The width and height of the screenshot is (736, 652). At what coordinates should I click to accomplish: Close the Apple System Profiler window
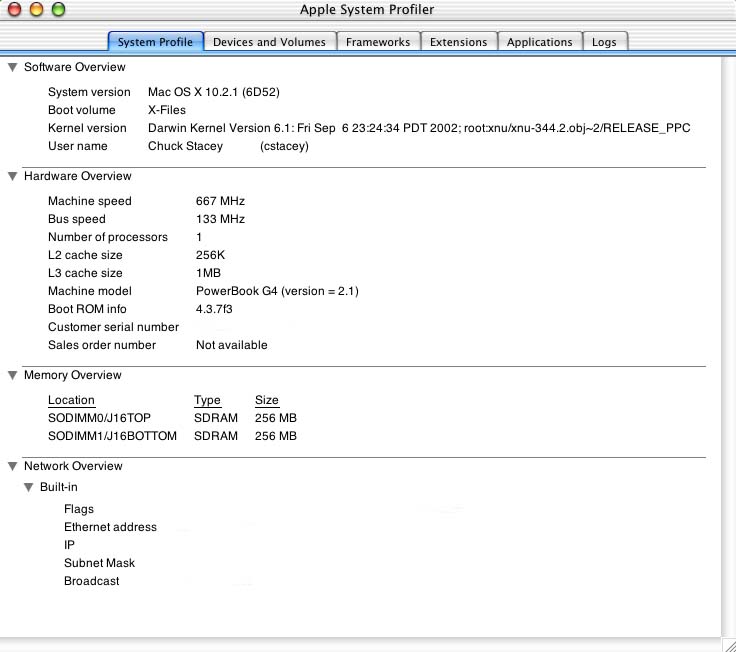[15, 9]
